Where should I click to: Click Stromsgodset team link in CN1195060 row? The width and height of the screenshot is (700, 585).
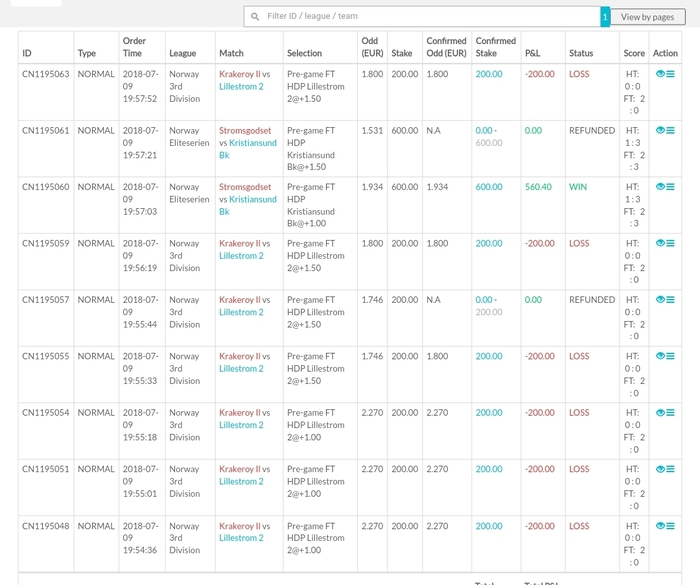[245, 187]
